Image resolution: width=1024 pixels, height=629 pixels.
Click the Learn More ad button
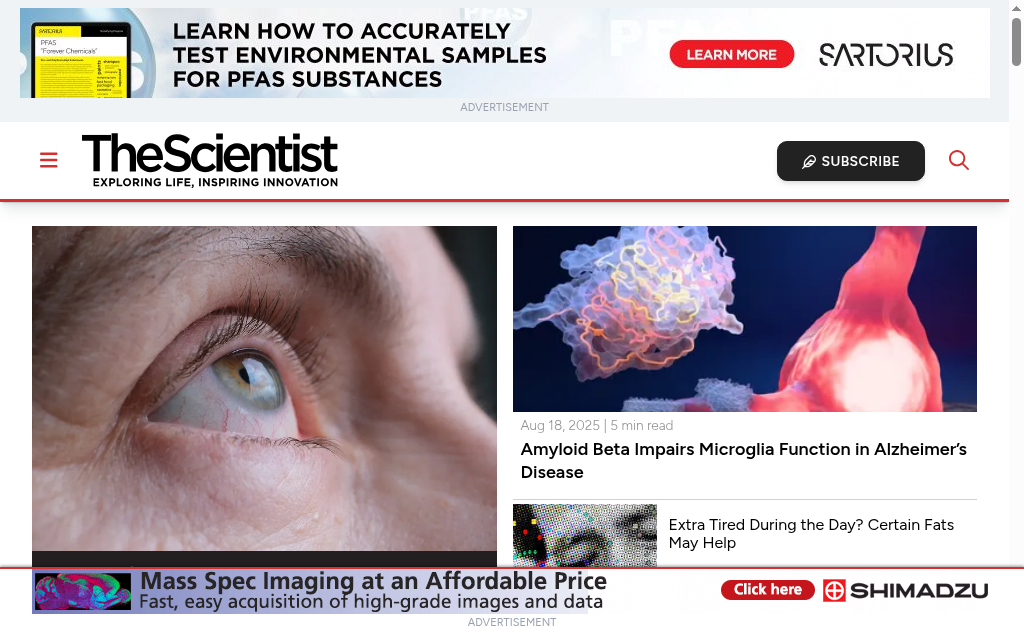pyautogui.click(x=731, y=54)
